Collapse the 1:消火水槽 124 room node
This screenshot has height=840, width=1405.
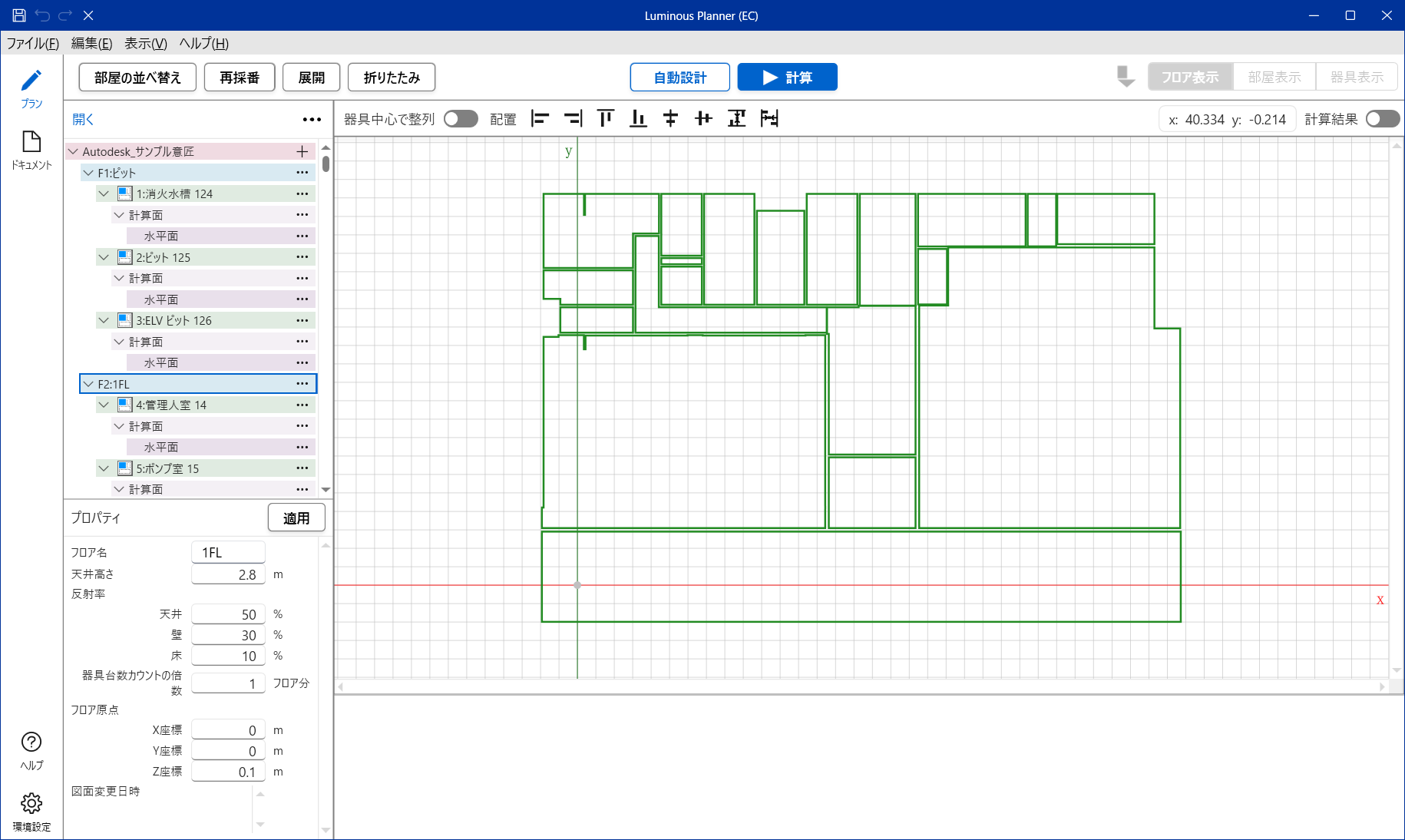(x=104, y=194)
